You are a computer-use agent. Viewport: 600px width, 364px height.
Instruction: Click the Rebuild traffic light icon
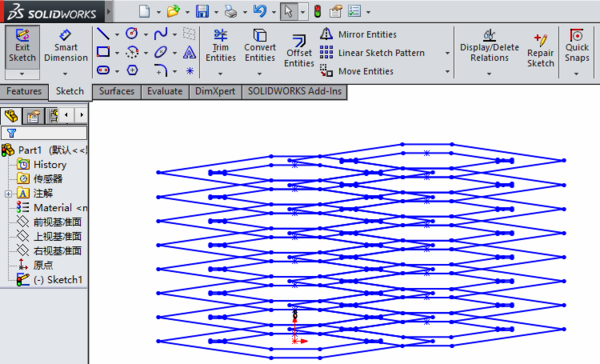point(317,11)
